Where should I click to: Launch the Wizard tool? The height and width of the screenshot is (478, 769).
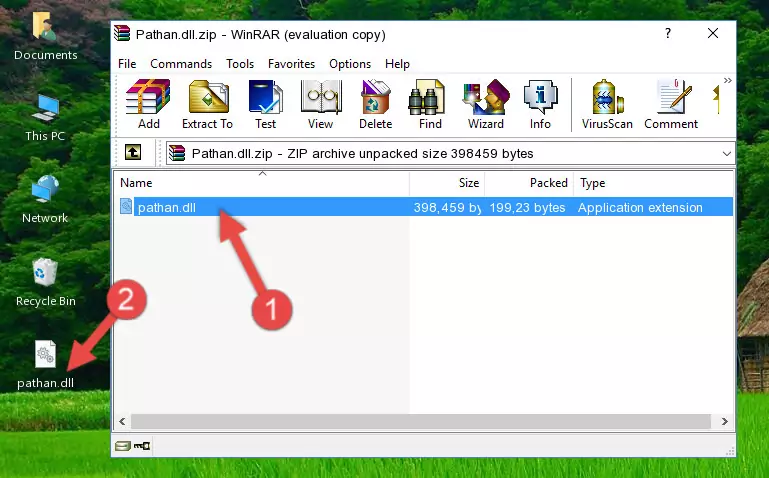(486, 104)
